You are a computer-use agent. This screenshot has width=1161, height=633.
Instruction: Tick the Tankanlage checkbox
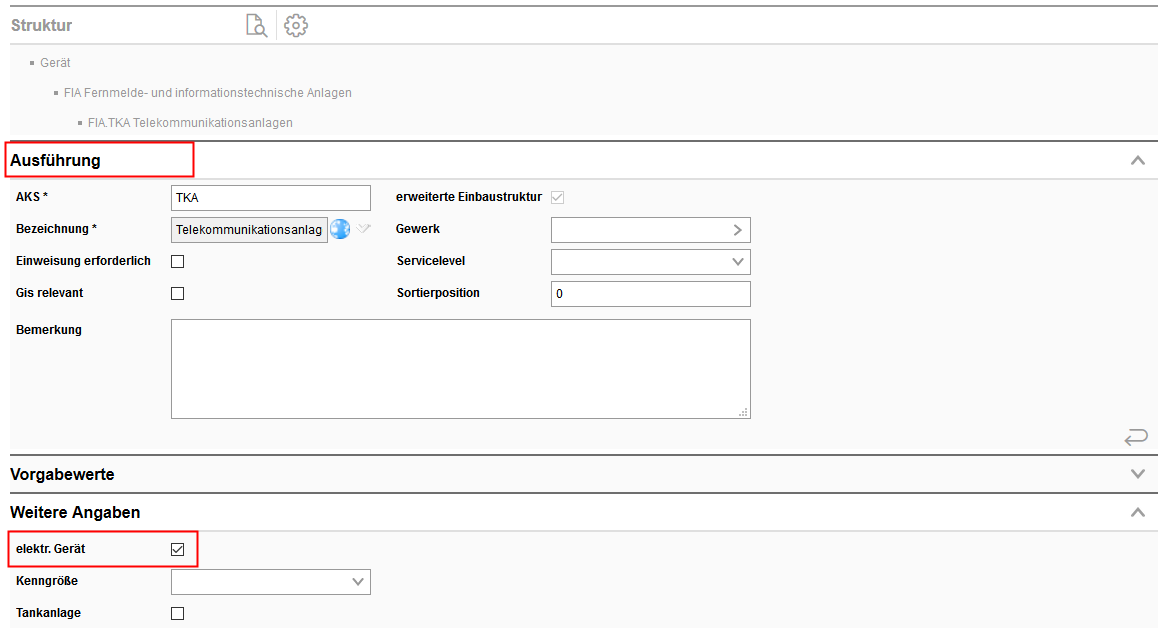(178, 613)
